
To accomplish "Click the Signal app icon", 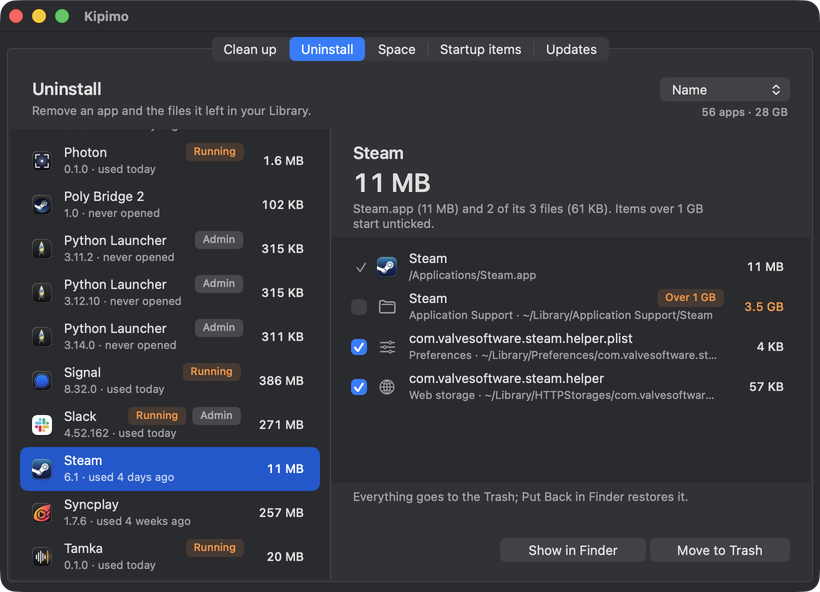I will pyautogui.click(x=42, y=381).
